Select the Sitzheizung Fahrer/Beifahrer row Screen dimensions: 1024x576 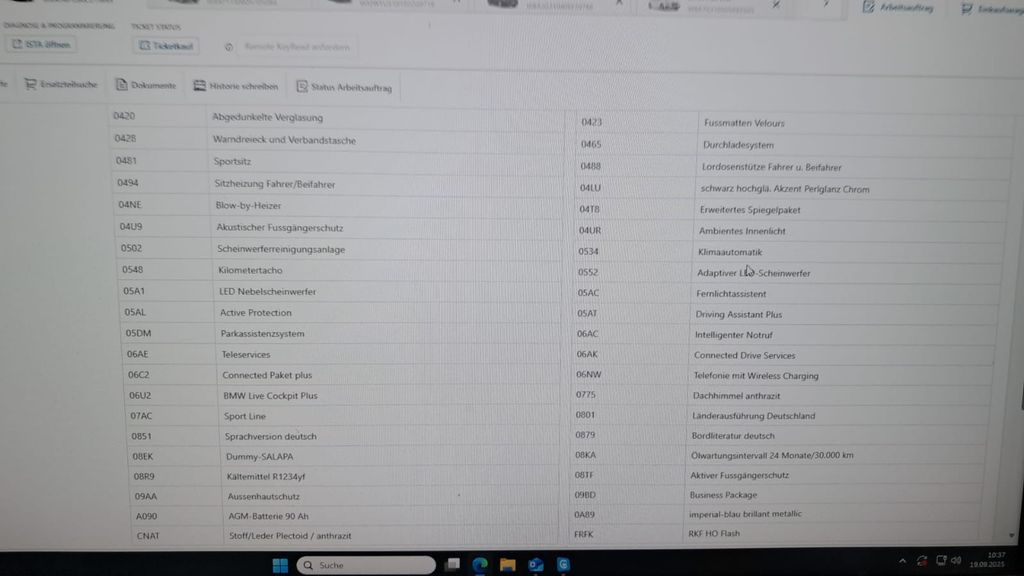(275, 184)
